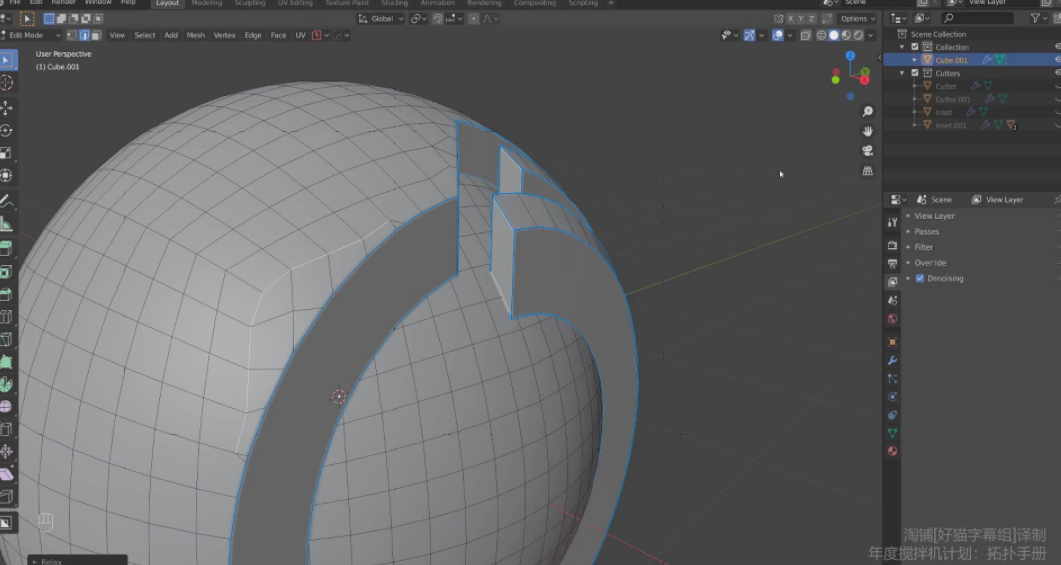Image resolution: width=1061 pixels, height=565 pixels.
Task: Enable face select mode
Action: pyautogui.click(x=96, y=35)
